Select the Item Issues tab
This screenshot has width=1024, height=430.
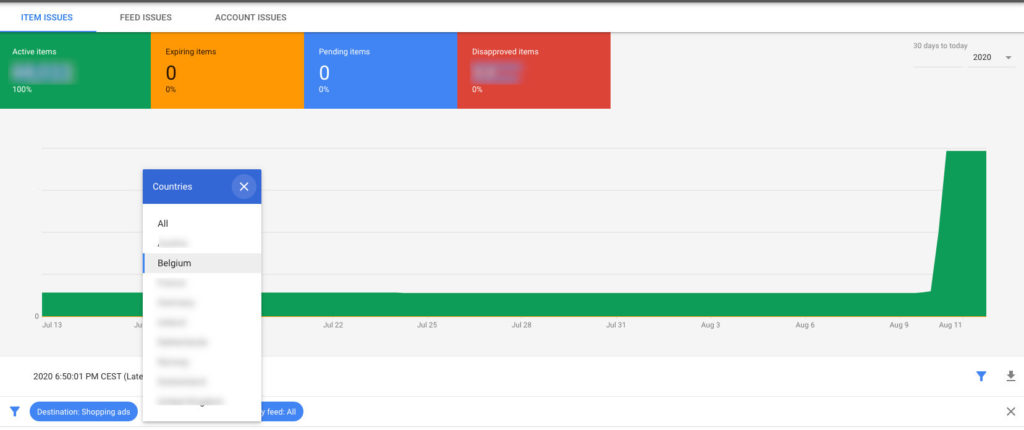(48, 17)
